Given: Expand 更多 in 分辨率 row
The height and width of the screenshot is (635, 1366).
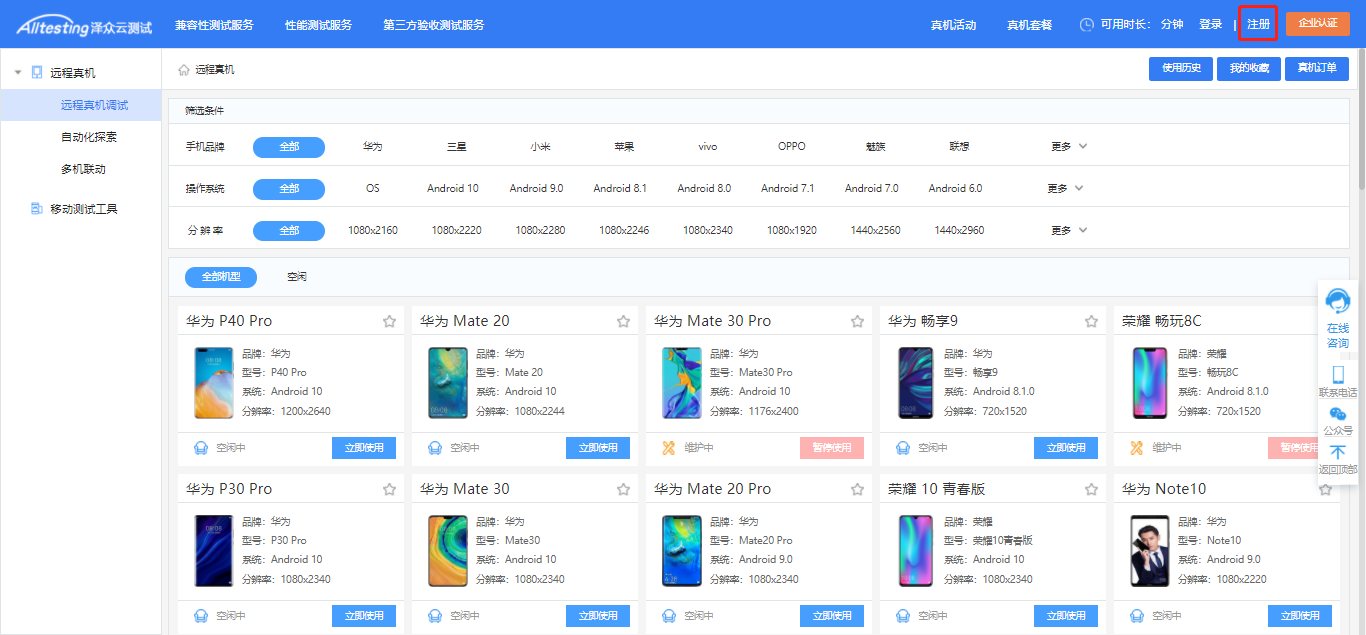Looking at the screenshot, I should pyautogui.click(x=1069, y=231).
